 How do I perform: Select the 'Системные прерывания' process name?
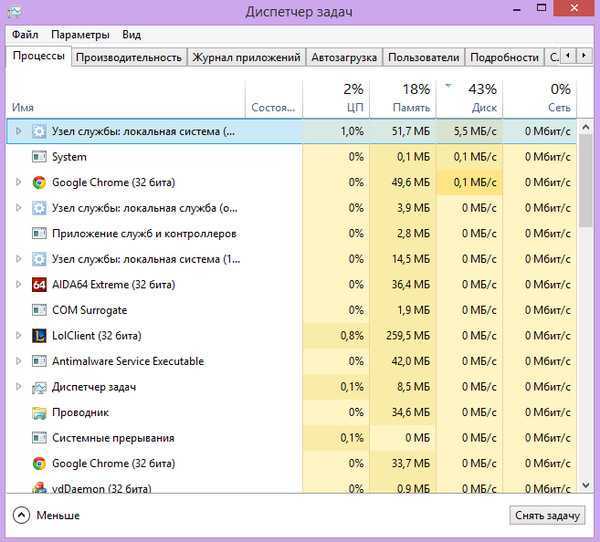click(x=113, y=438)
